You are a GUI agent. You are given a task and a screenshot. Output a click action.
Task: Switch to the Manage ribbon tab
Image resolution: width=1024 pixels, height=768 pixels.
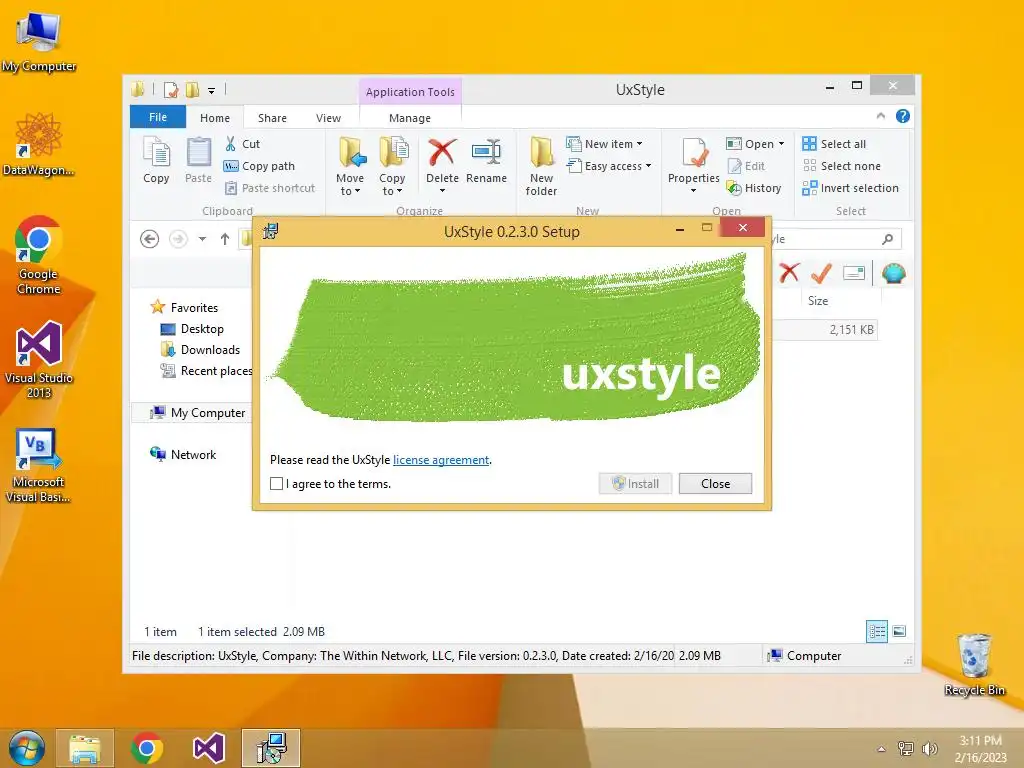(x=410, y=118)
